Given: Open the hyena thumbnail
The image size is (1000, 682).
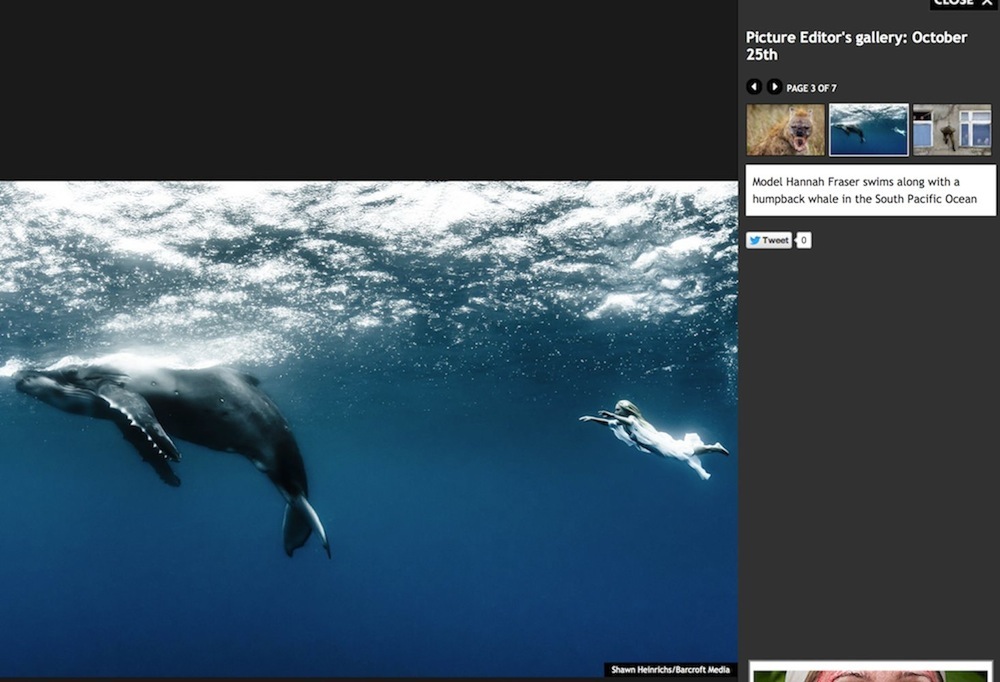Looking at the screenshot, I should tap(786, 130).
